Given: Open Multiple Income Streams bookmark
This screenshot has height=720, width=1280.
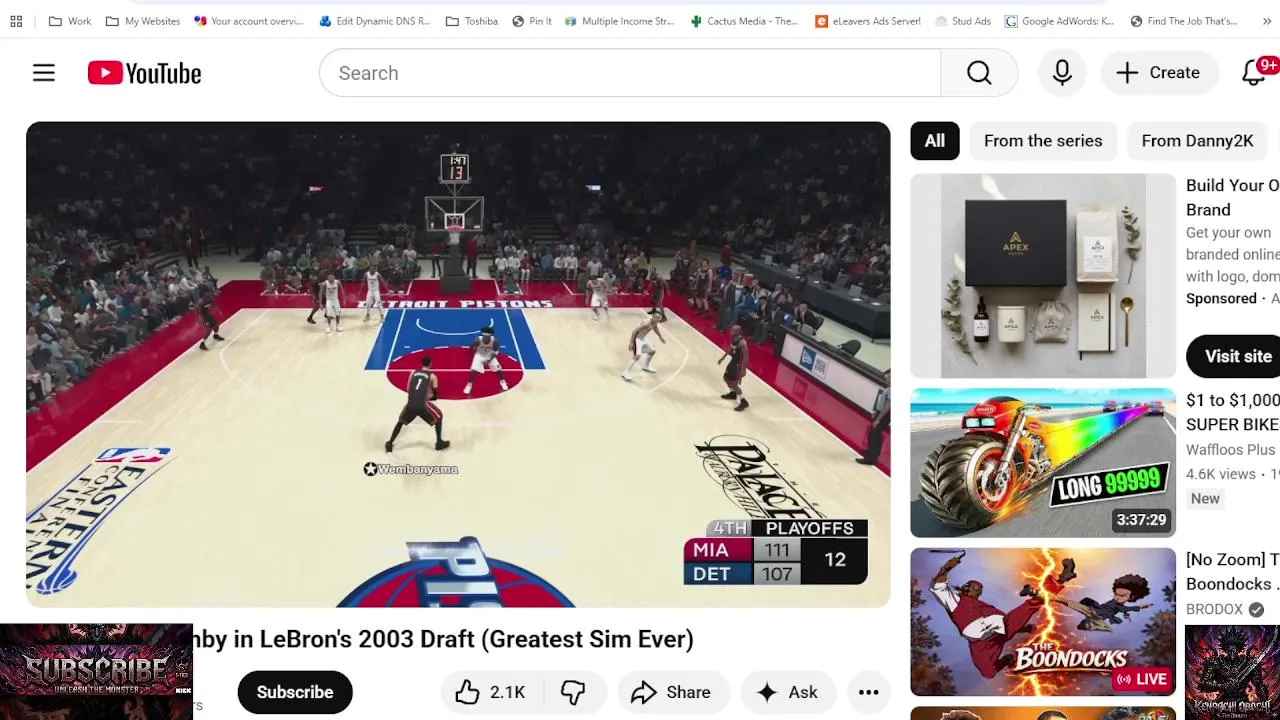Looking at the screenshot, I should click(x=619, y=21).
